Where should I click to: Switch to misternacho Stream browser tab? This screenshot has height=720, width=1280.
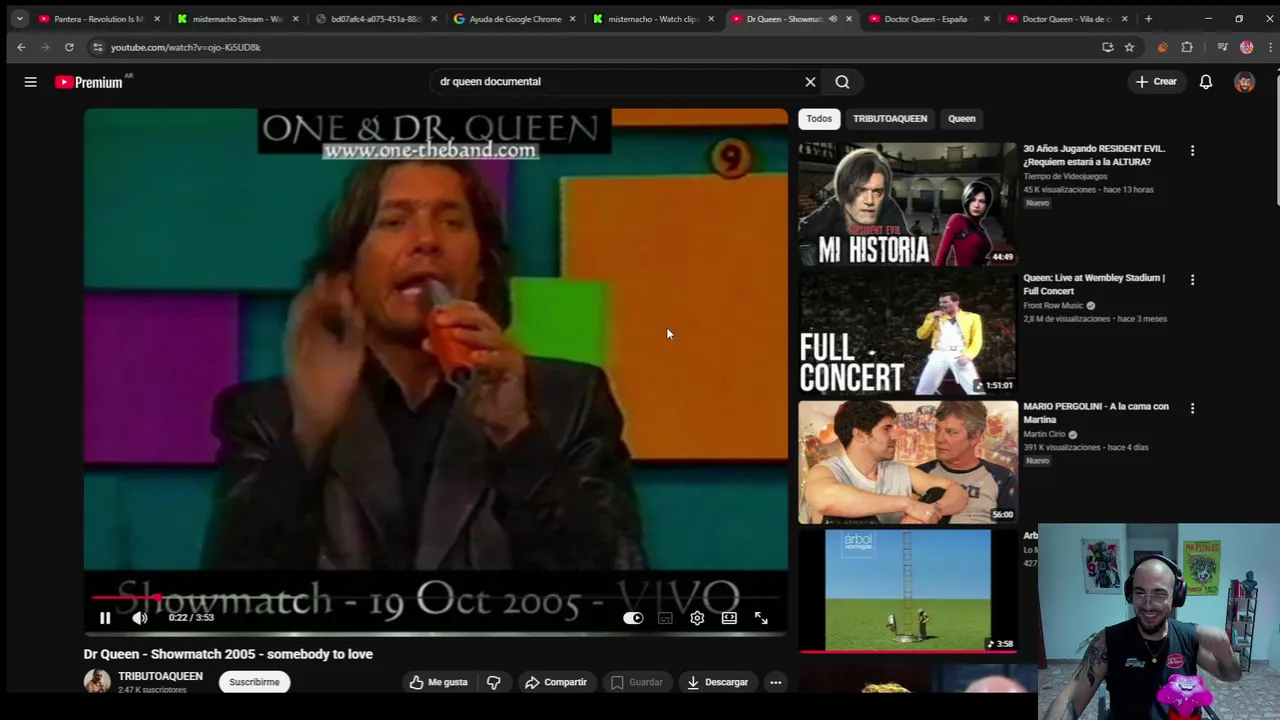(x=237, y=19)
